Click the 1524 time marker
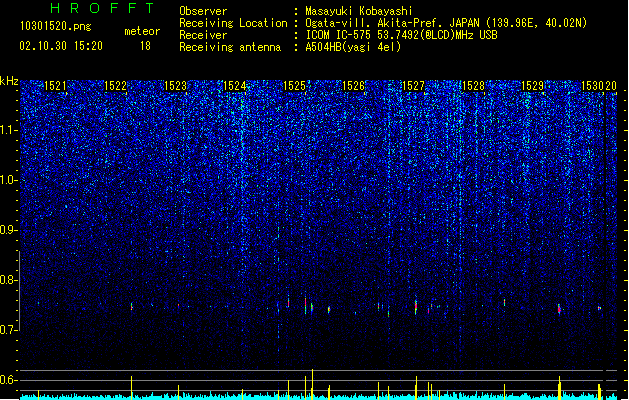629x400 pixels. click(x=234, y=86)
